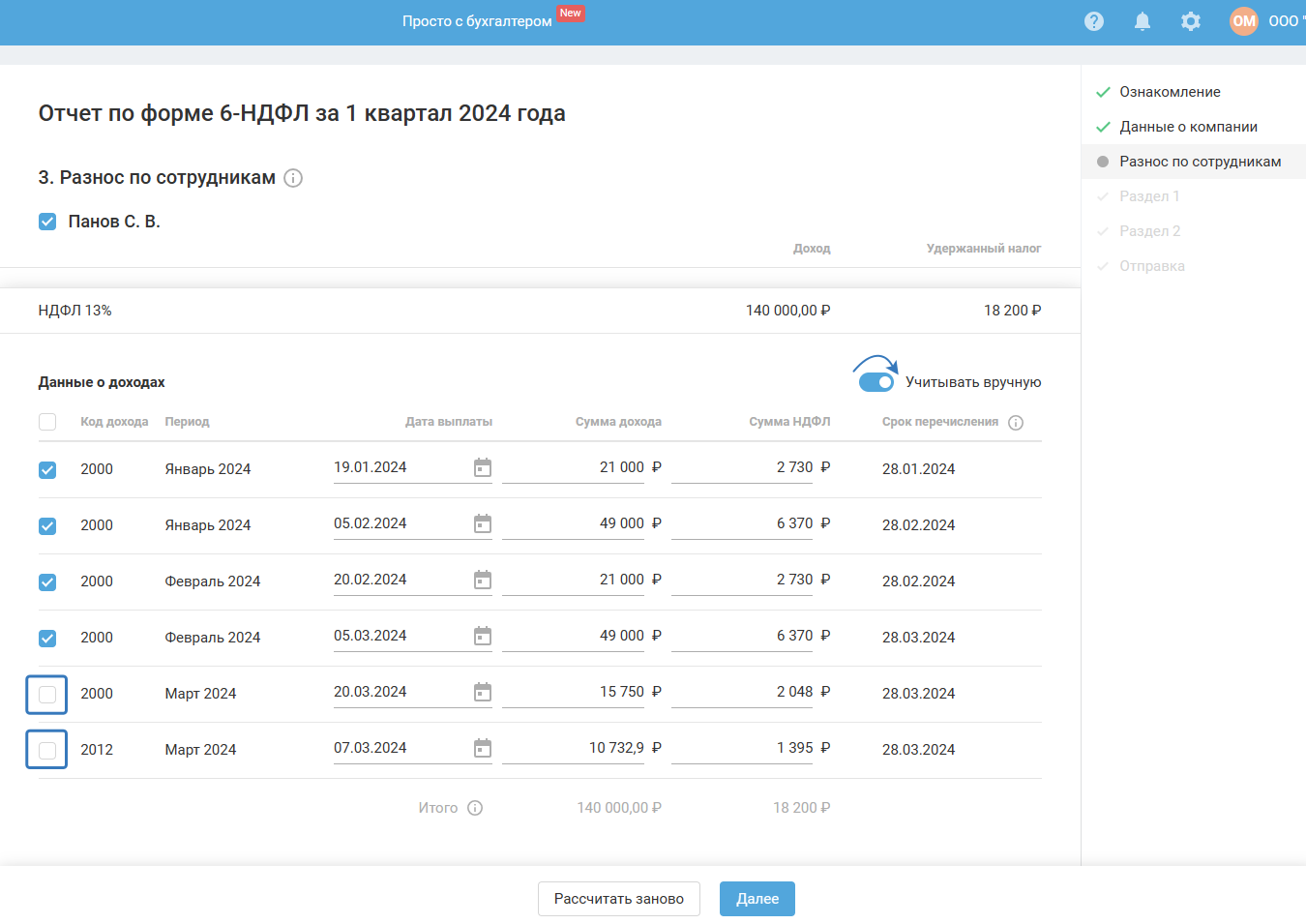Screen dimensions: 1306x924
Task: Disable the Учитывать вручную toggle
Action: click(876, 382)
